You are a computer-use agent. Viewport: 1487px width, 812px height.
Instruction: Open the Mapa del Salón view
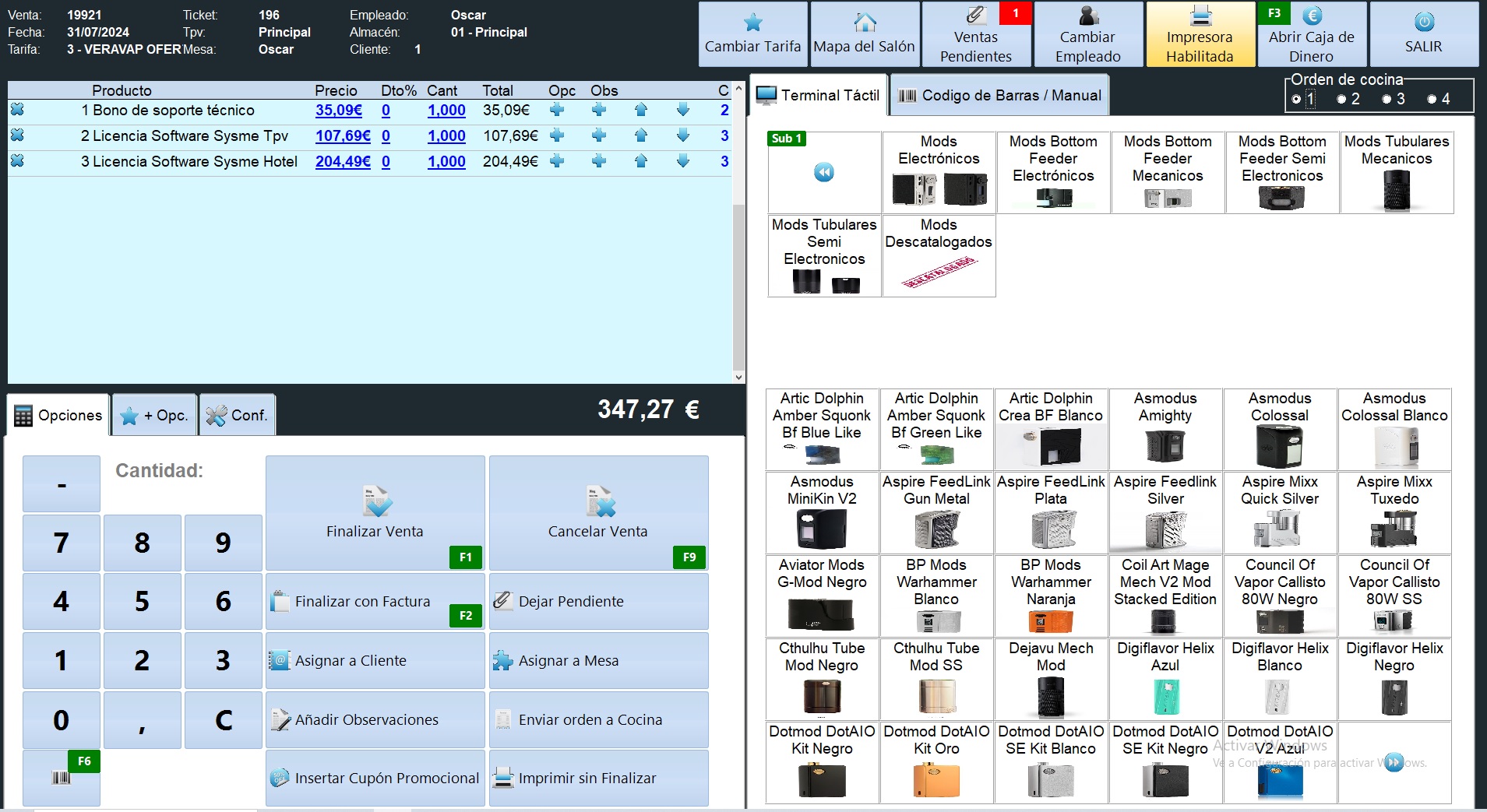coord(864,34)
